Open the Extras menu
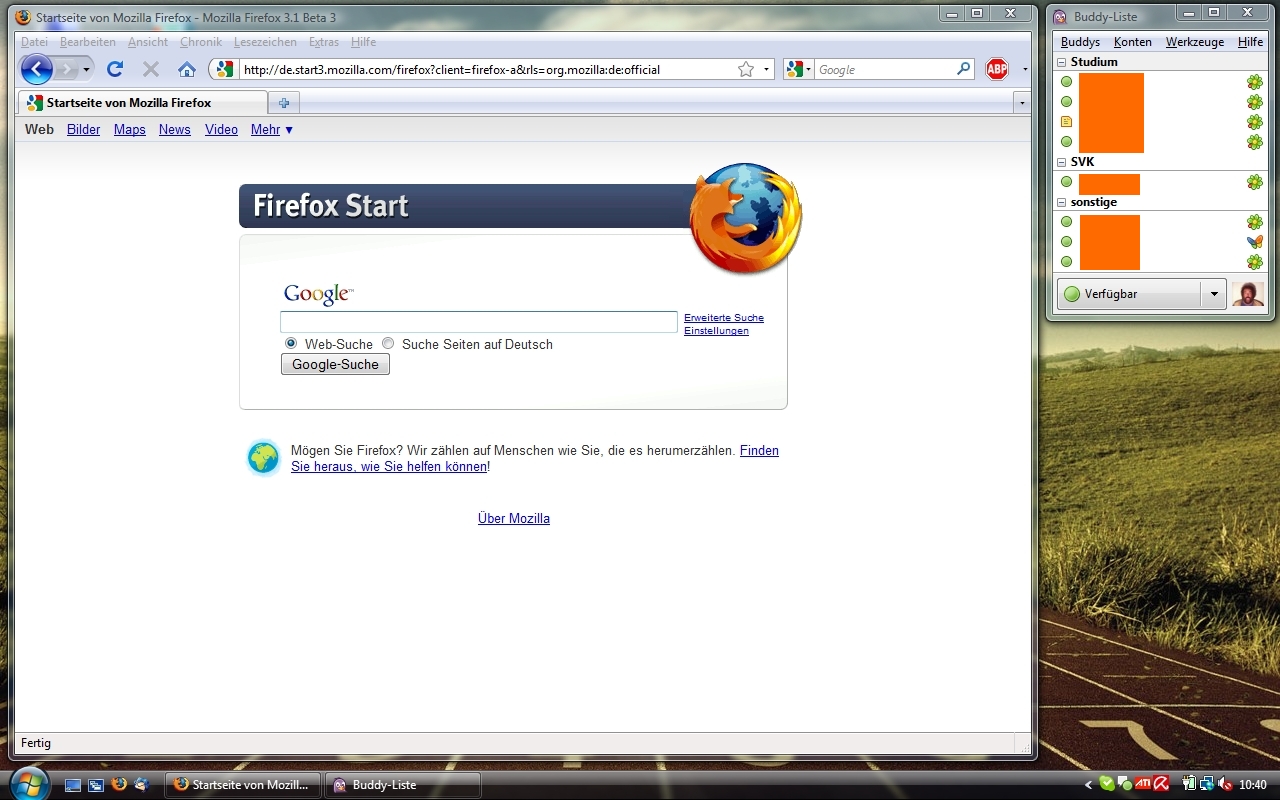The height and width of the screenshot is (800, 1280). pyautogui.click(x=324, y=42)
